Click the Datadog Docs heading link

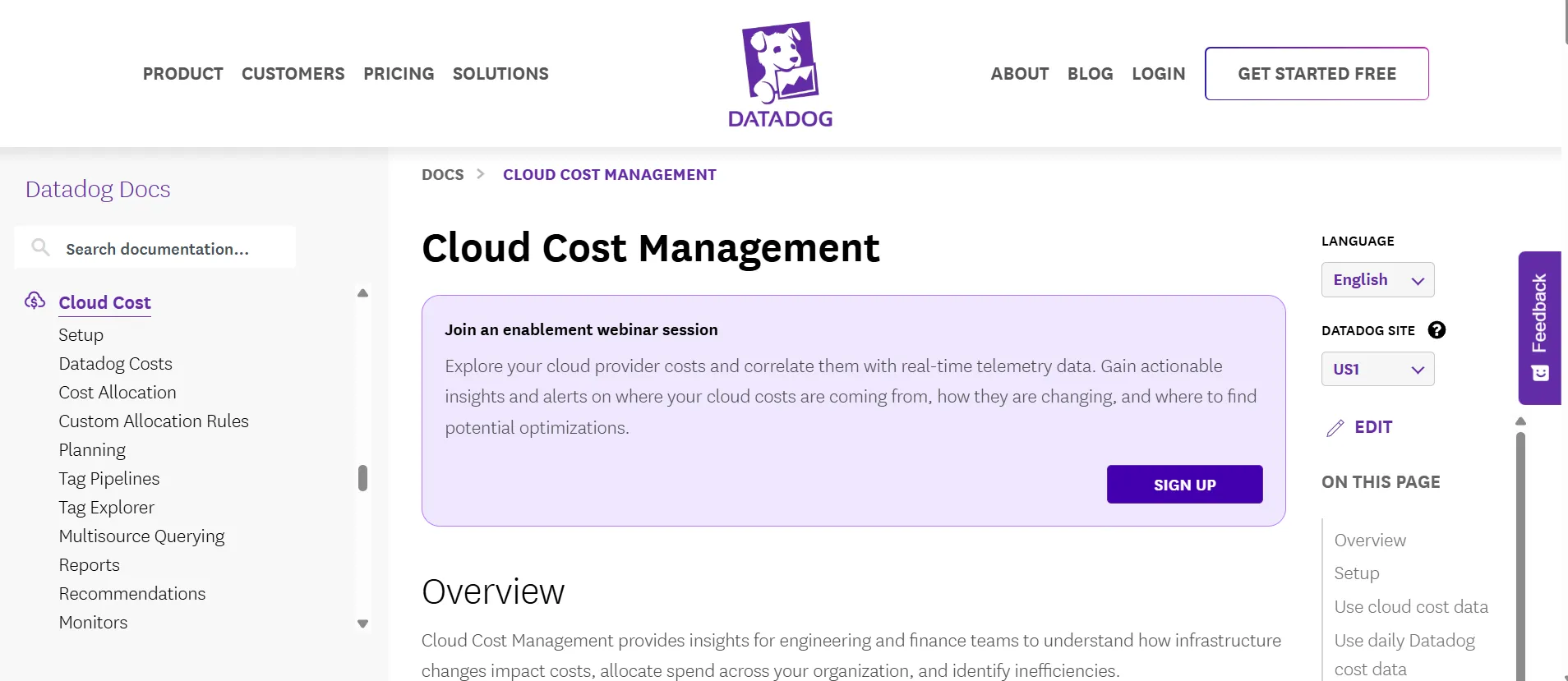coord(98,189)
